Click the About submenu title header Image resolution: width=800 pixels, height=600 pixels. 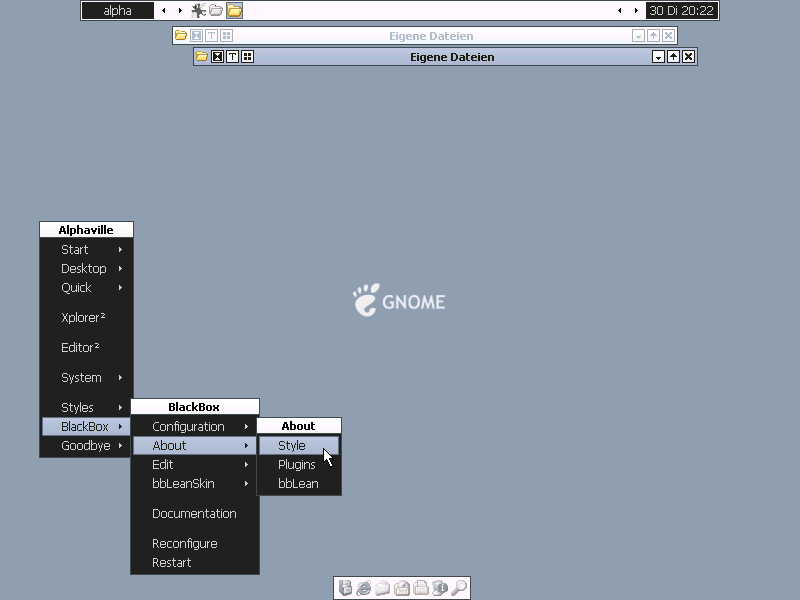pyautogui.click(x=299, y=426)
